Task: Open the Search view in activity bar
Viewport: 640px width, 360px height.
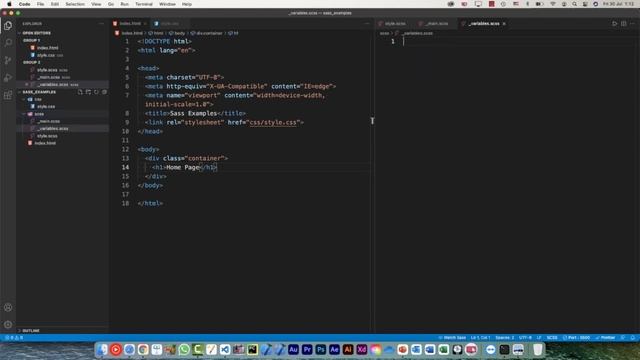Action: (x=8, y=43)
